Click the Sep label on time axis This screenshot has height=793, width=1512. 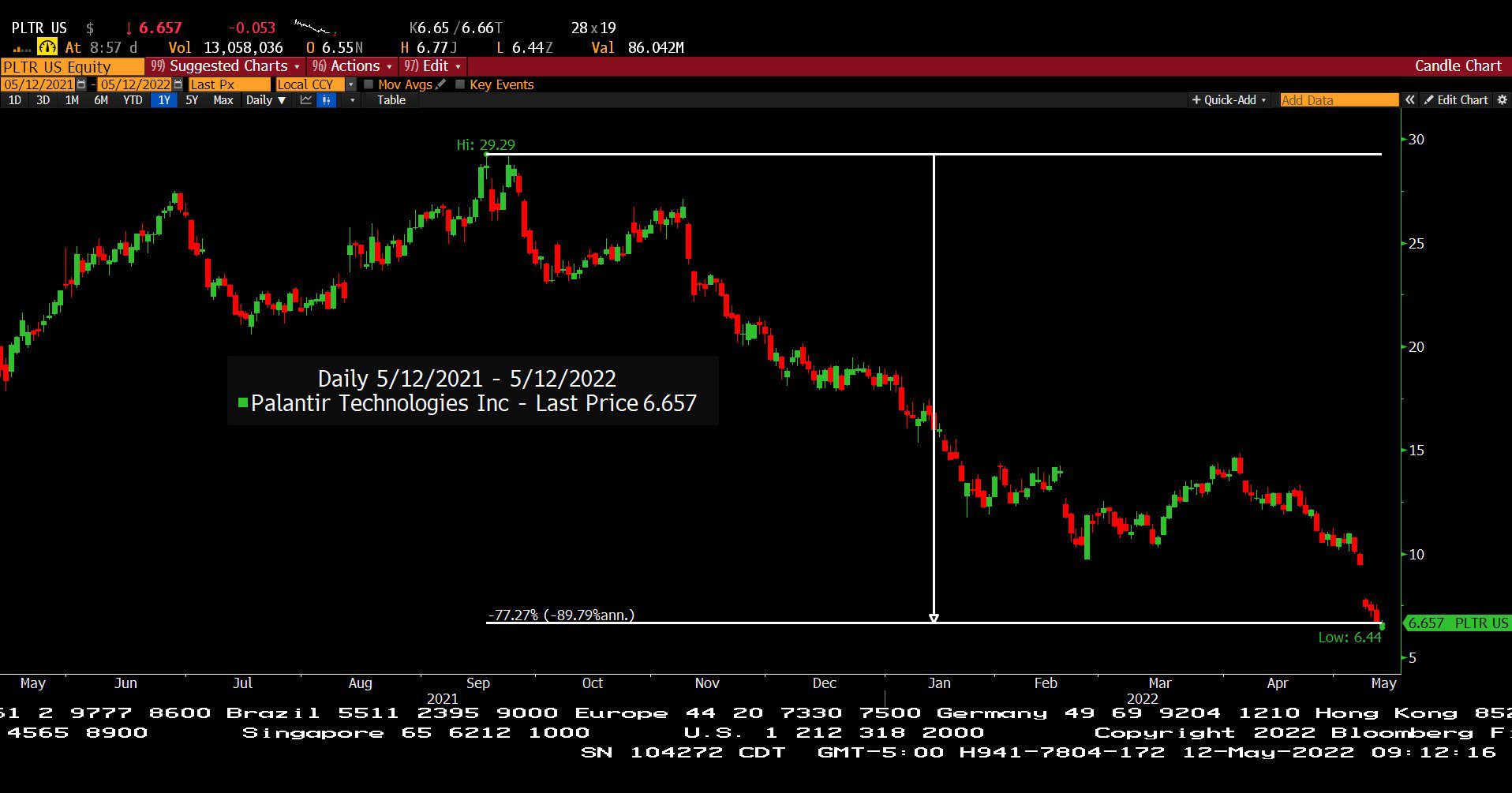tap(478, 683)
